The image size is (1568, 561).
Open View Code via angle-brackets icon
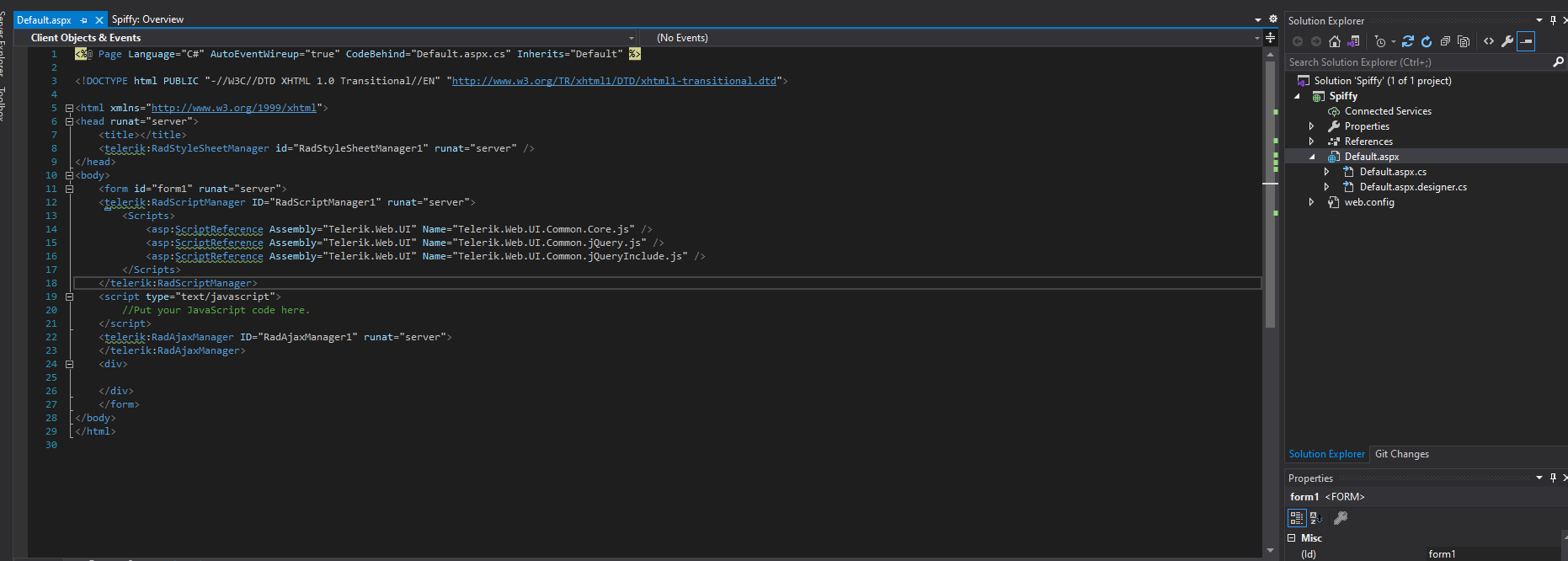point(1489,41)
